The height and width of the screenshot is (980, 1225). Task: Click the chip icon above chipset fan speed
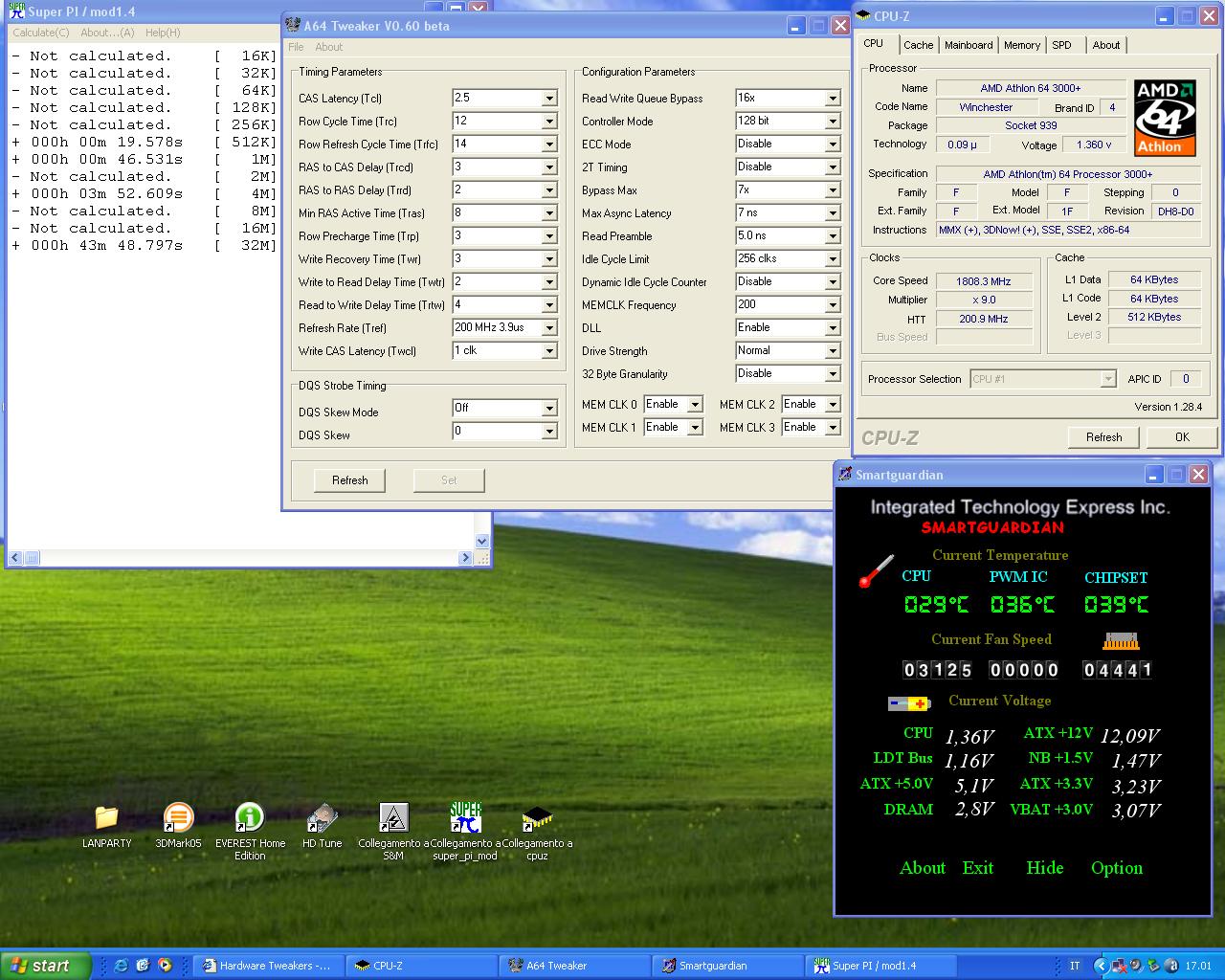tap(1121, 640)
